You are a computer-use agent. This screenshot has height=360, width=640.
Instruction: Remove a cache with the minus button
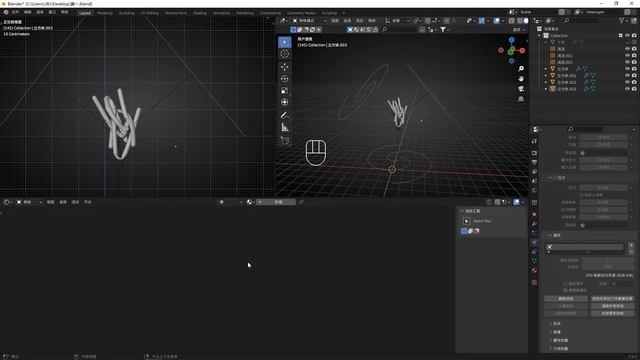(631, 252)
